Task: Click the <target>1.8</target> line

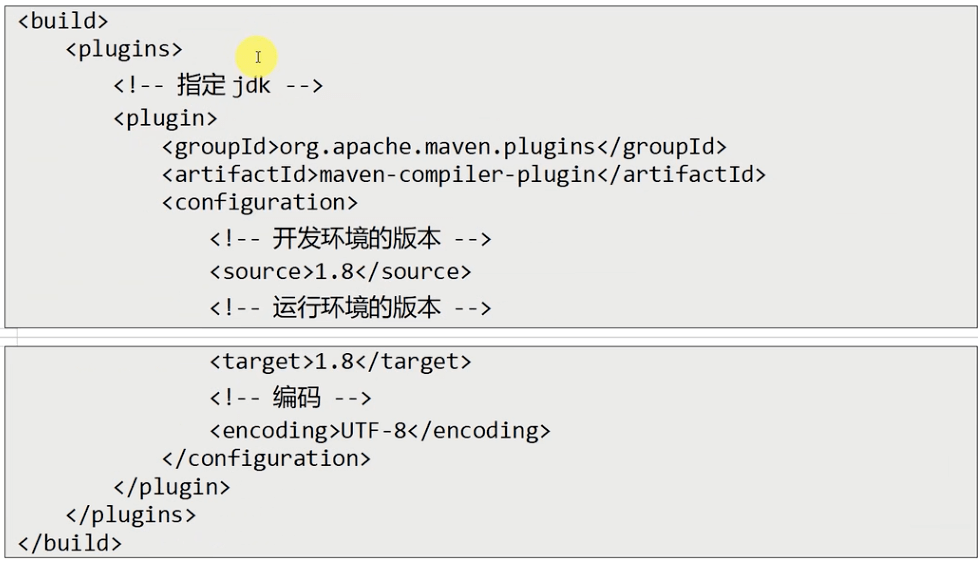Action: pyautogui.click(x=340, y=362)
